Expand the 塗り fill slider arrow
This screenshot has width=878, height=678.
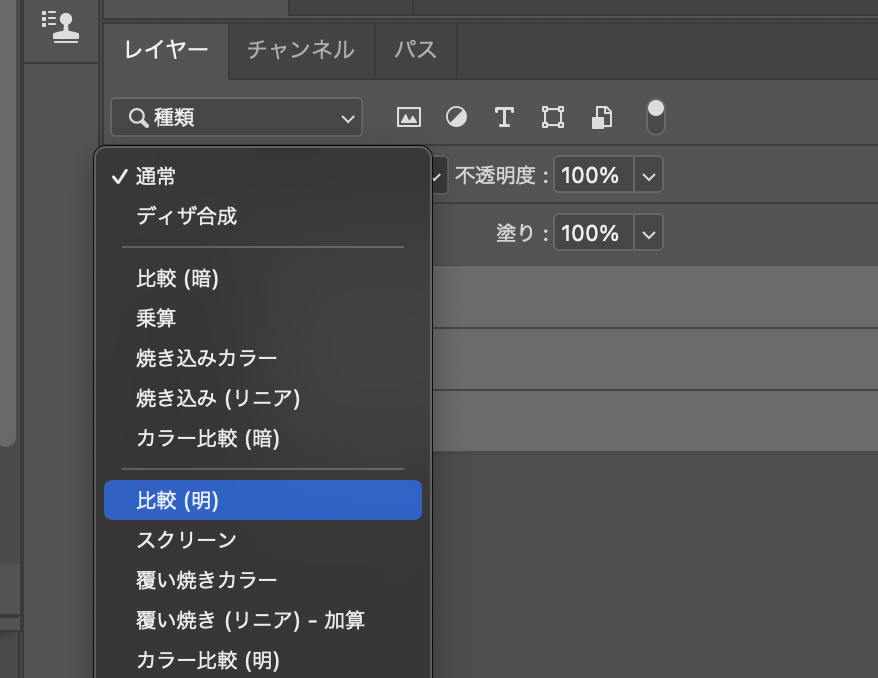pos(649,235)
